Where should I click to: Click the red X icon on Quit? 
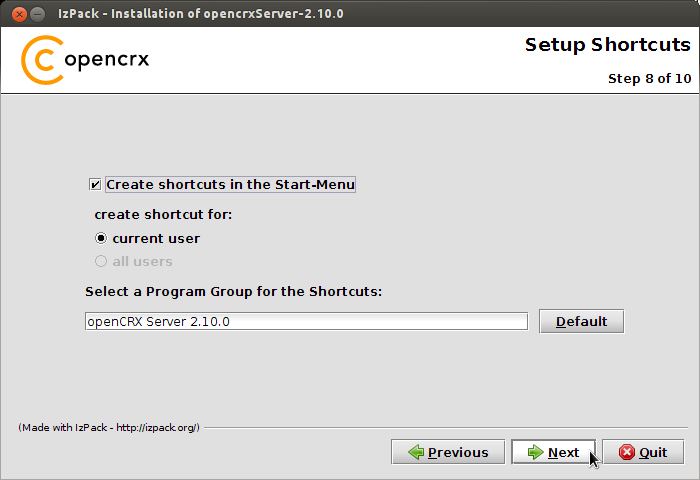point(627,452)
